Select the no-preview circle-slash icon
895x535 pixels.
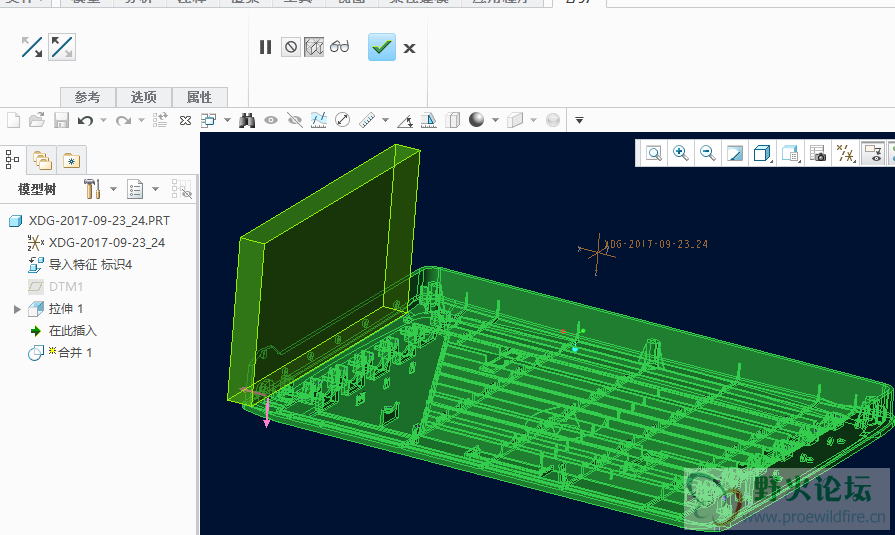[291, 47]
